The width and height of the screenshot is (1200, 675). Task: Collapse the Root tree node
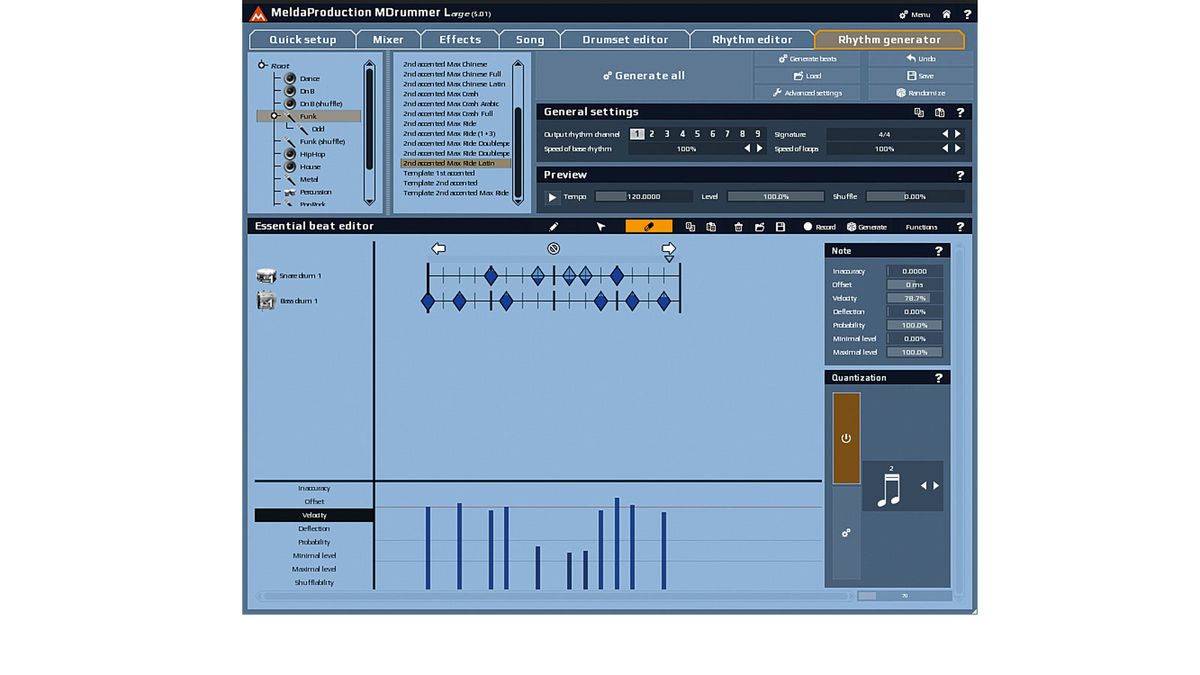[x=262, y=65]
